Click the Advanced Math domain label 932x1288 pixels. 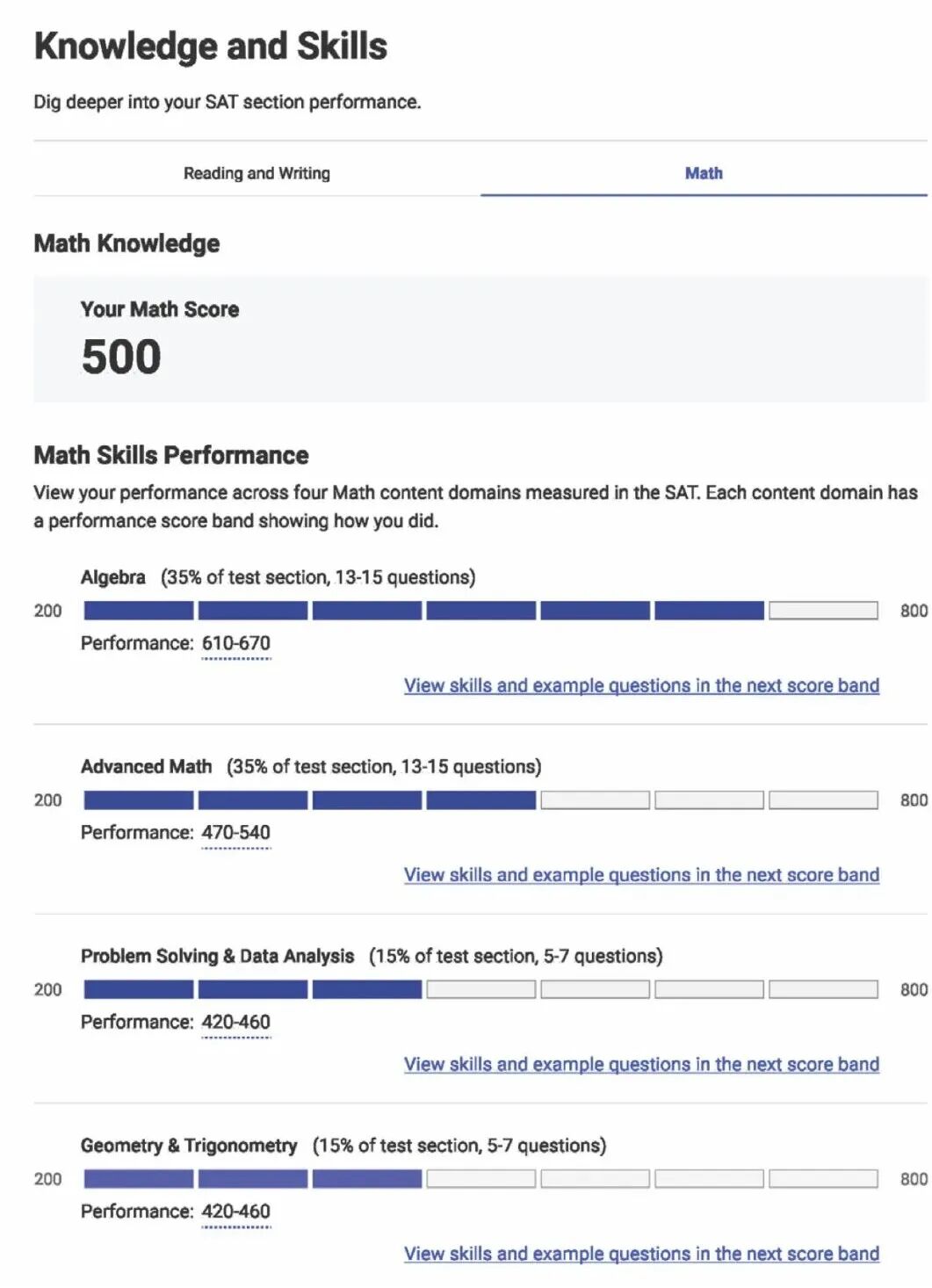coord(147,767)
